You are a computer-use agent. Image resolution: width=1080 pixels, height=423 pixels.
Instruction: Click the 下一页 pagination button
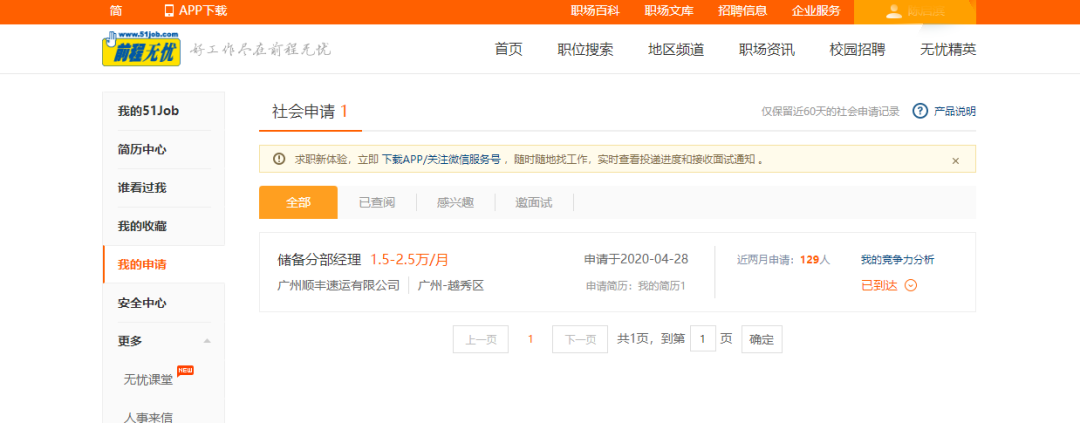[x=580, y=339]
